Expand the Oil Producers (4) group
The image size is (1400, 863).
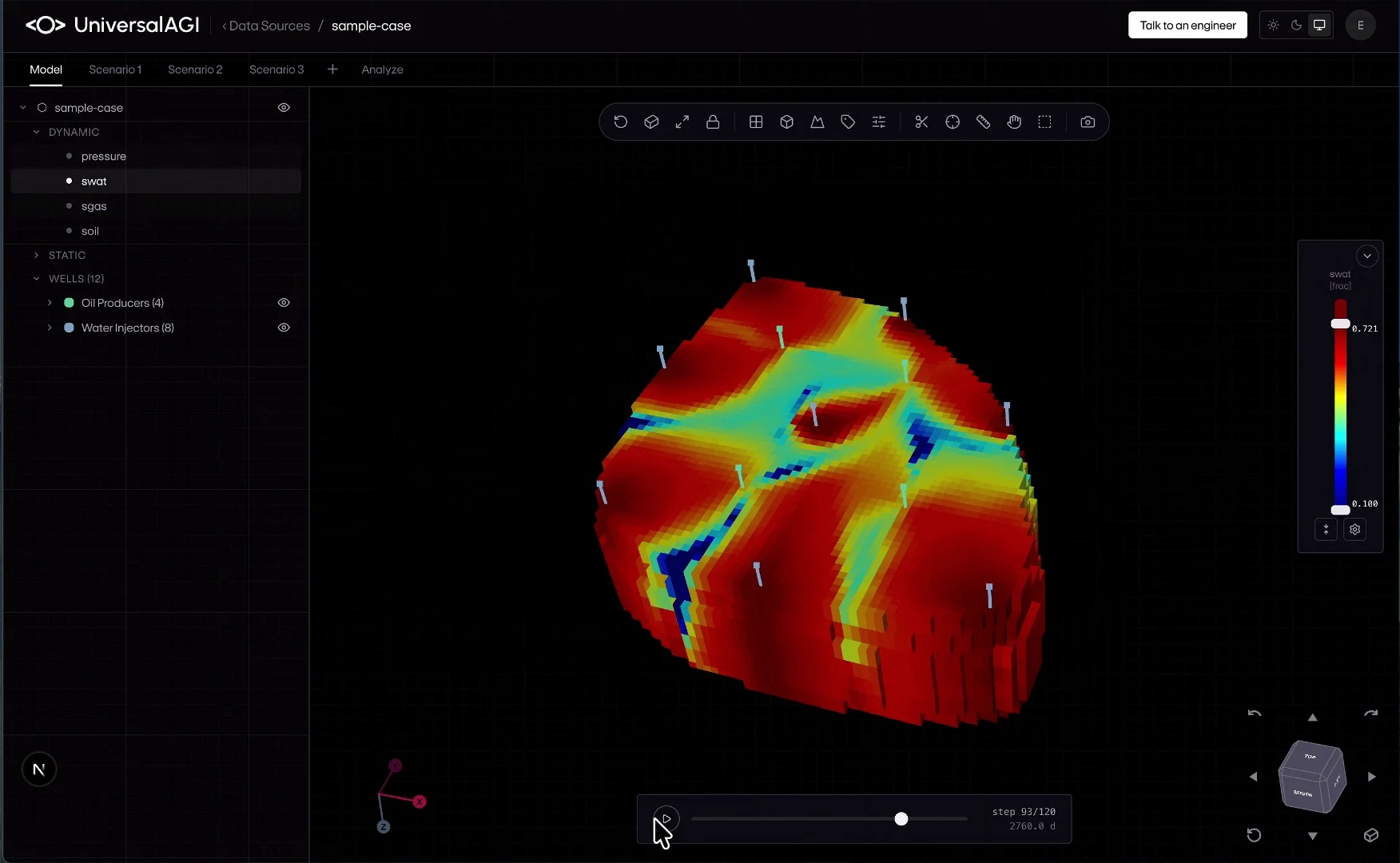tap(50, 303)
